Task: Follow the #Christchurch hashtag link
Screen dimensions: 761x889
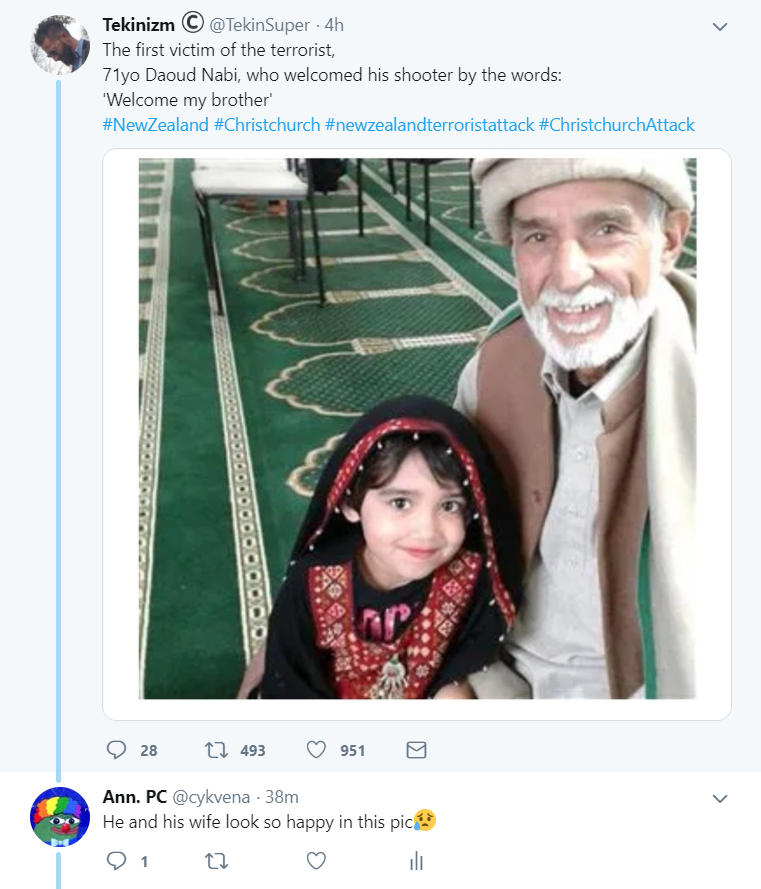Action: [x=266, y=125]
